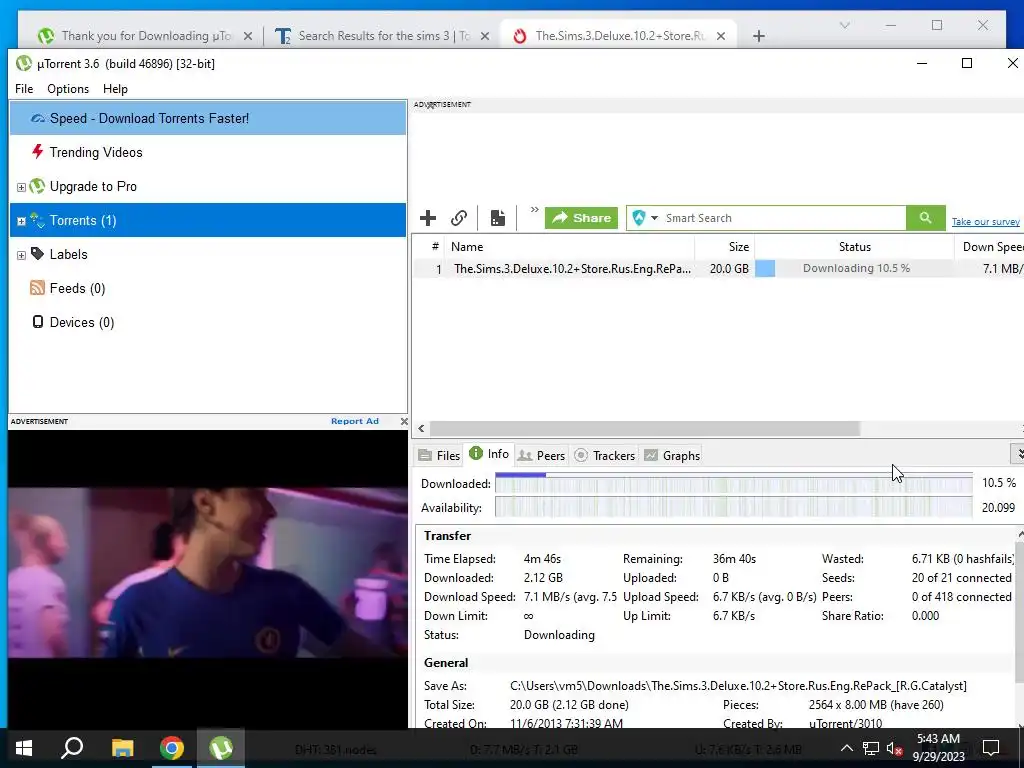Click into the Smart Search input field

pyautogui.click(x=784, y=218)
